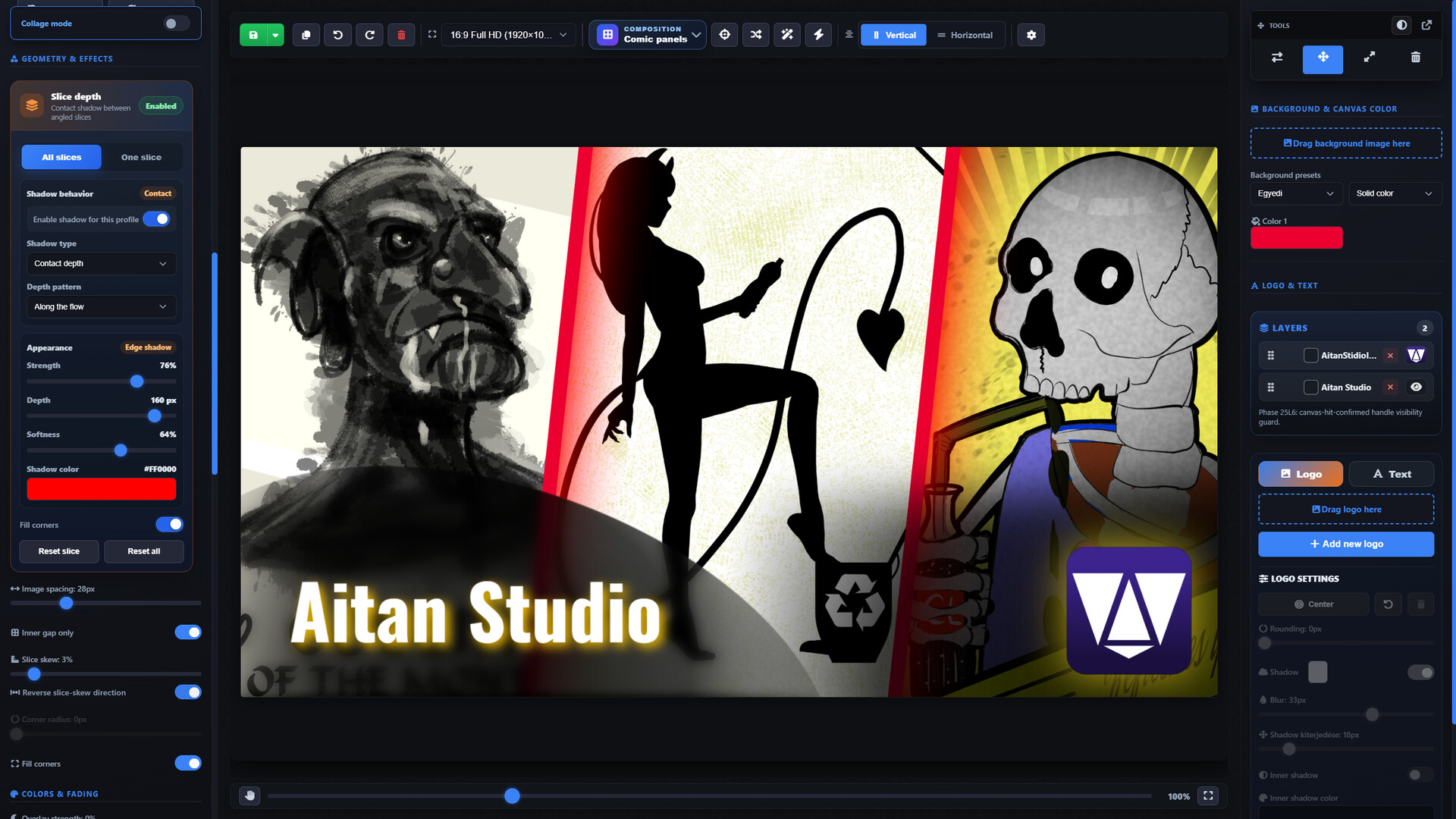Open the red Color 1 swatch
This screenshot has height=819, width=1456.
(x=1297, y=238)
